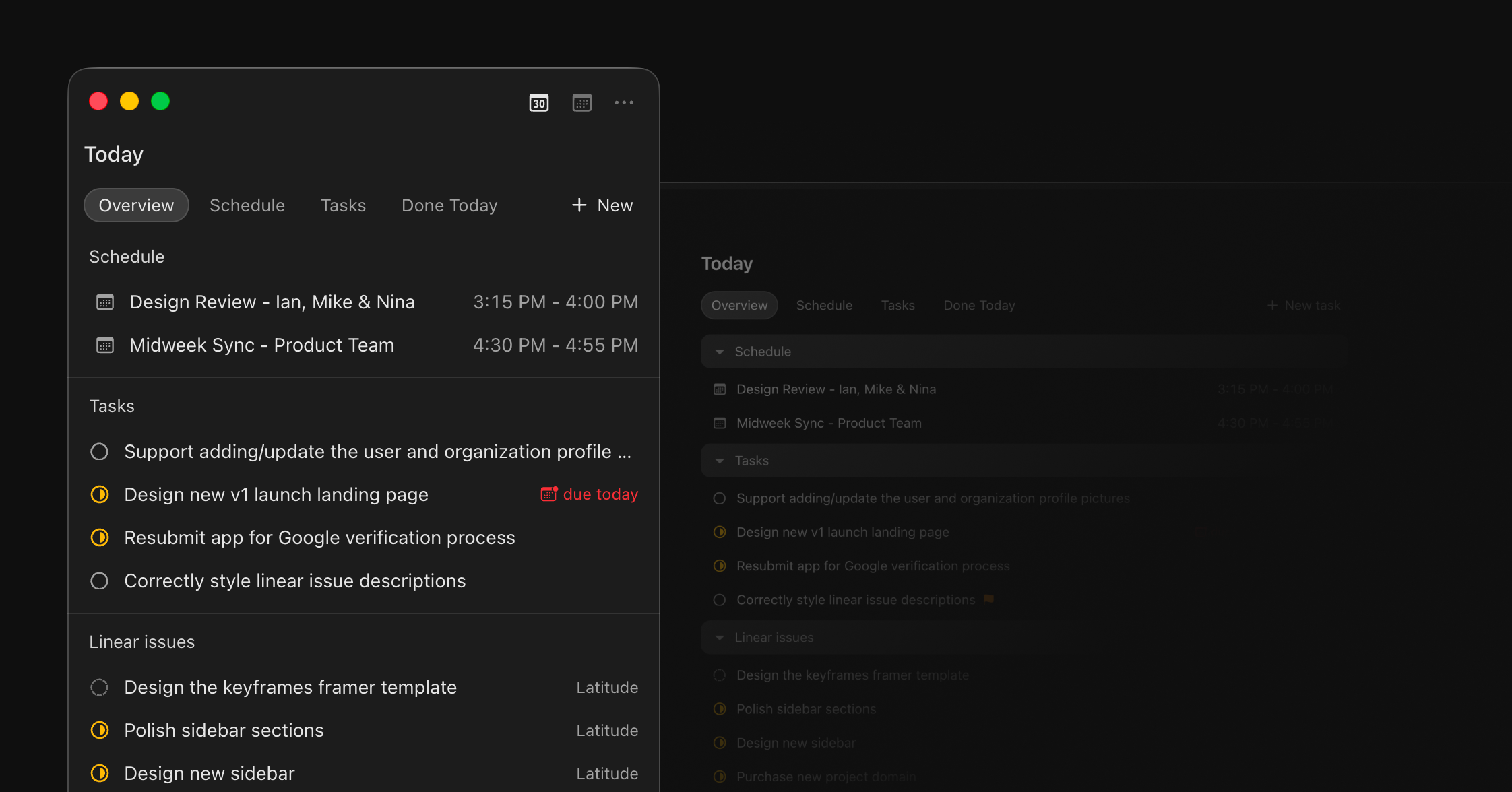Click calendar icon beside Design Review event

[x=105, y=302]
